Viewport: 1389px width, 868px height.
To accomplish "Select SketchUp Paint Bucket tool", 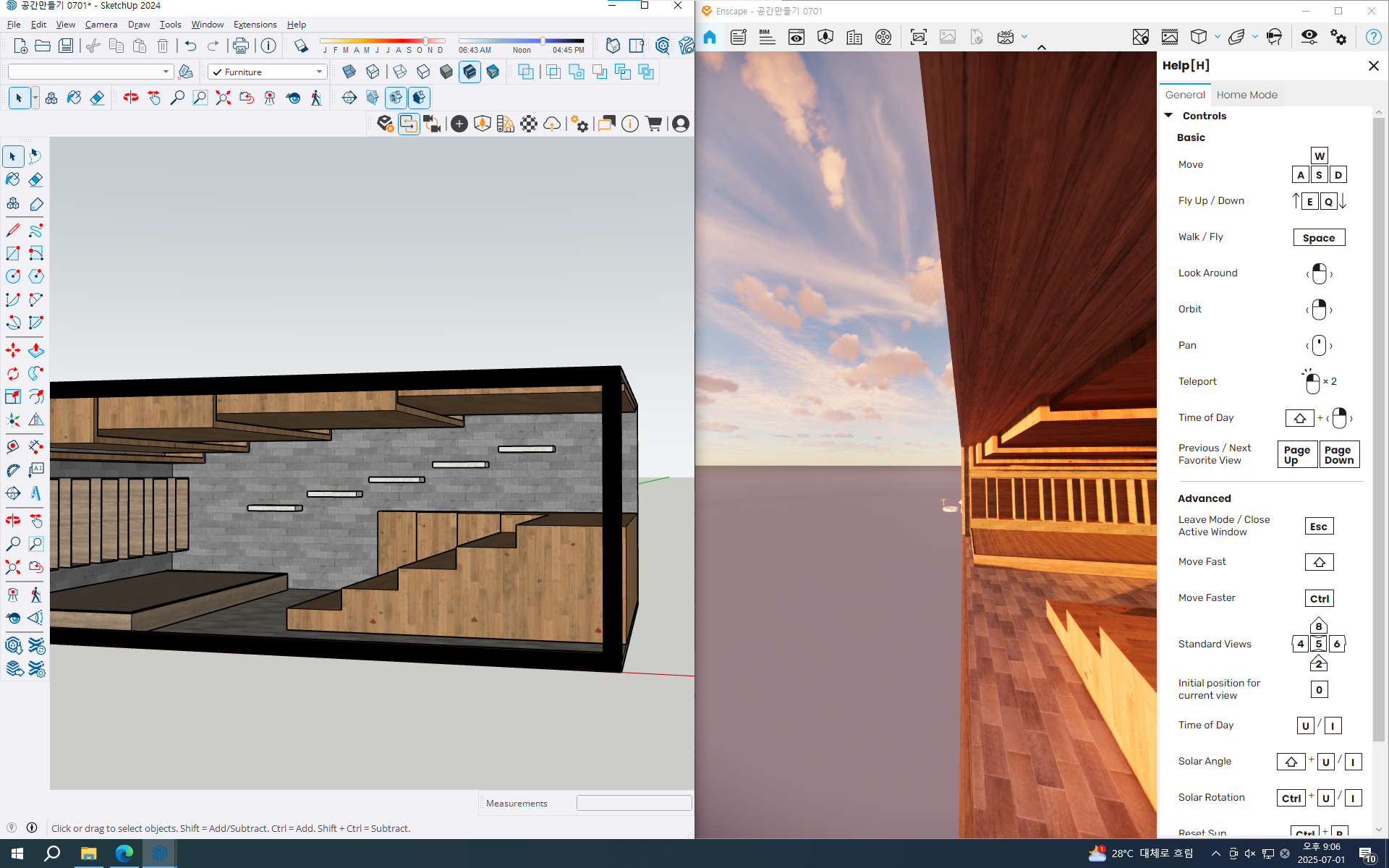I will 13,179.
